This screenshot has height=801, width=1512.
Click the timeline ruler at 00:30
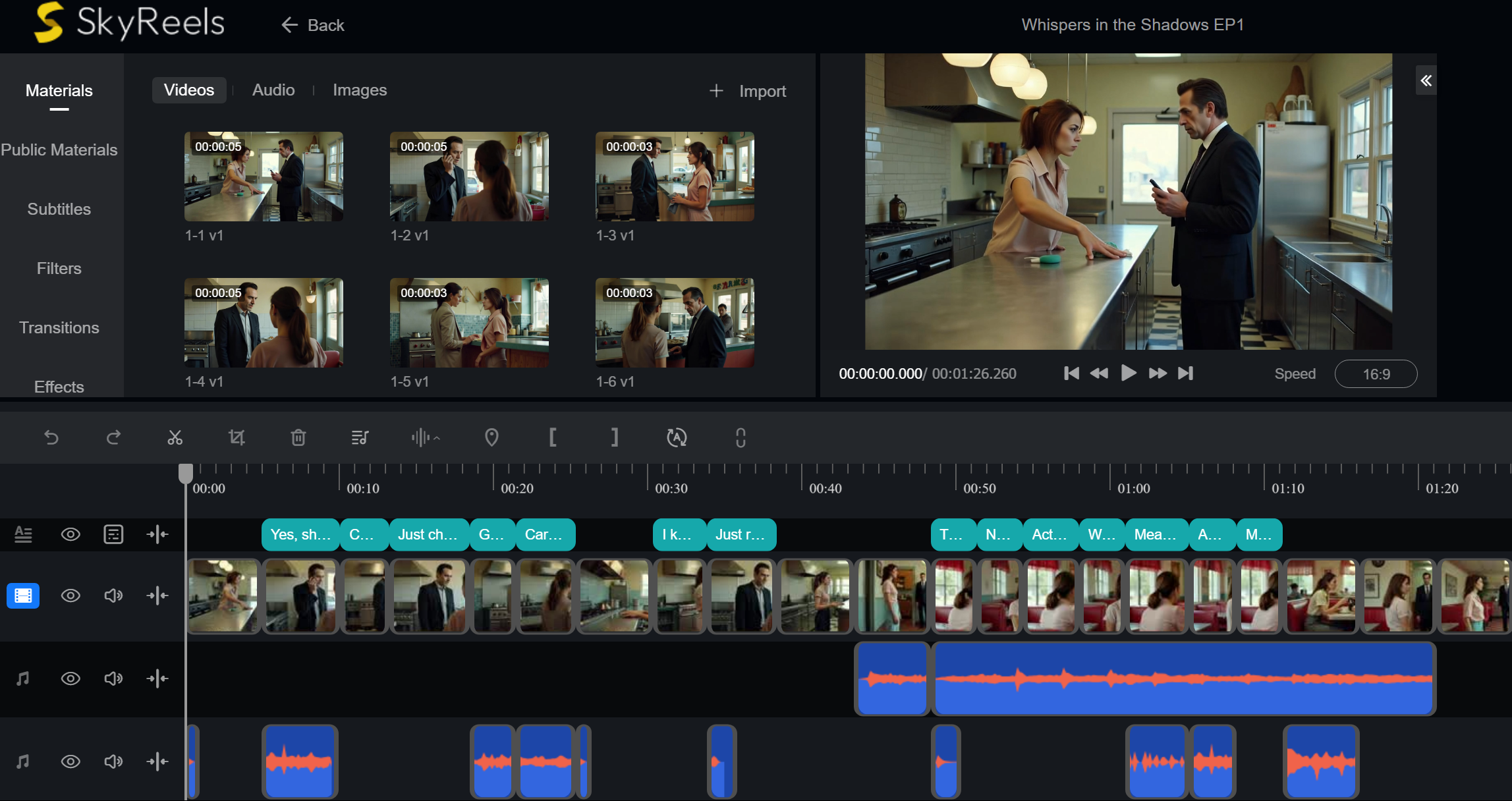click(x=671, y=488)
